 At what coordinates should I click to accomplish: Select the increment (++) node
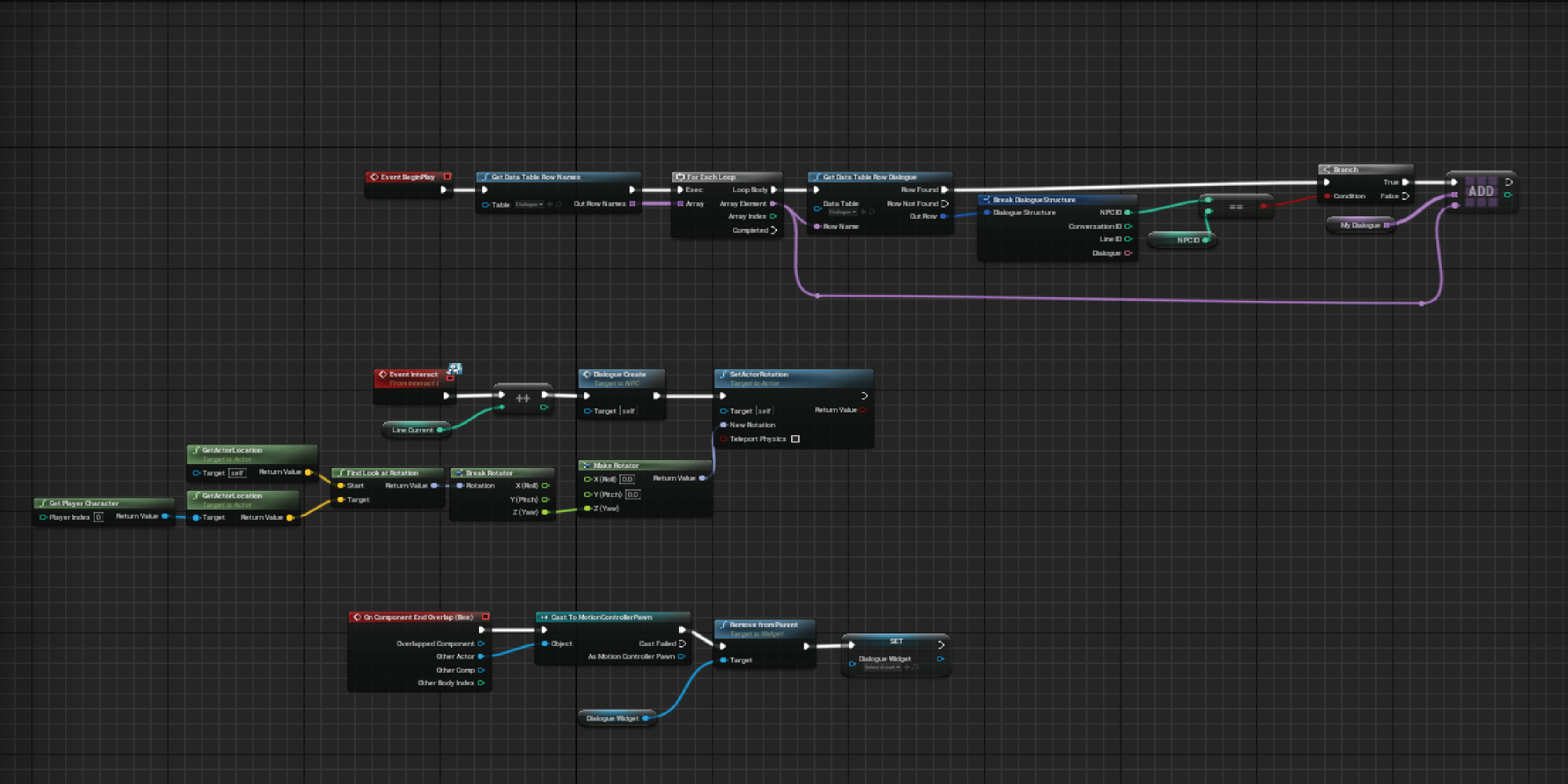(x=523, y=398)
